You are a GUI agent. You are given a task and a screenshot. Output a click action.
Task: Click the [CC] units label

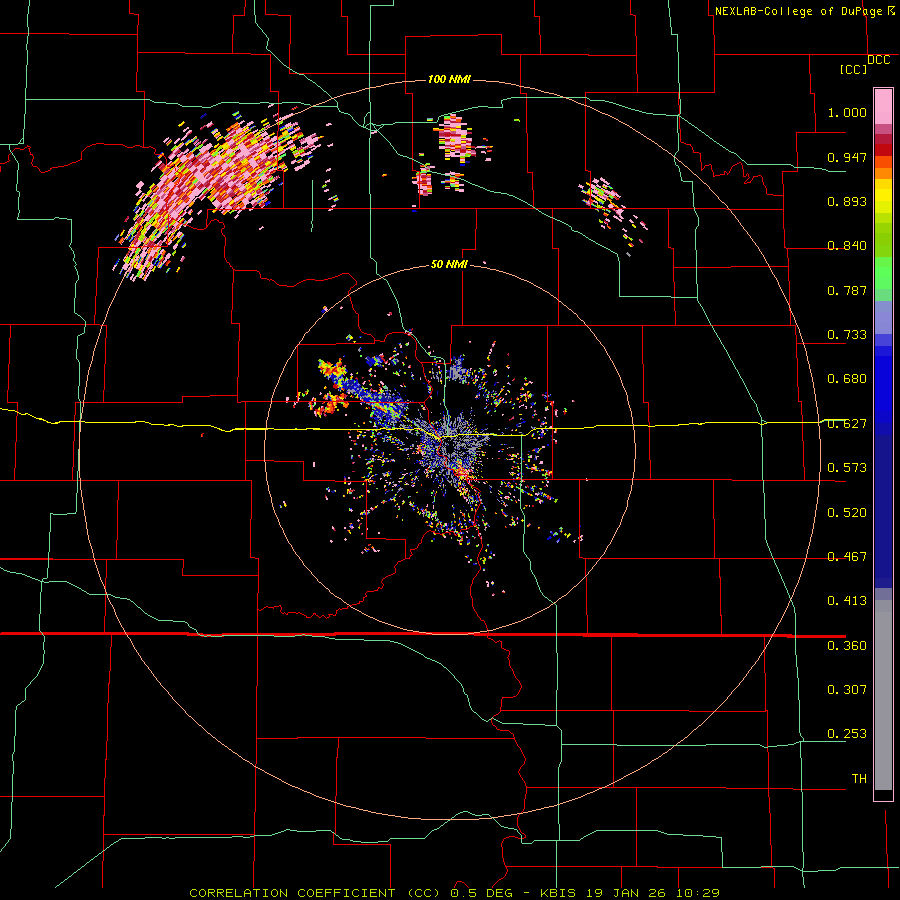(x=853, y=69)
